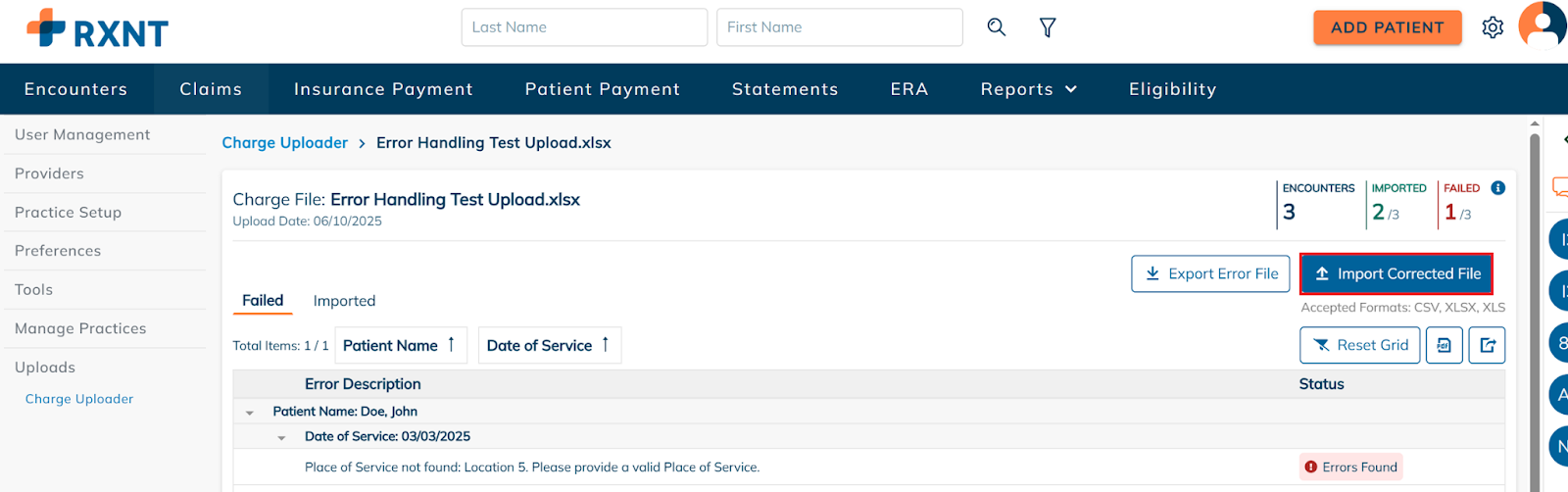Viewport: 1568px width, 492px height.
Task: Open the filter funnel icon
Action: pos(1048,27)
